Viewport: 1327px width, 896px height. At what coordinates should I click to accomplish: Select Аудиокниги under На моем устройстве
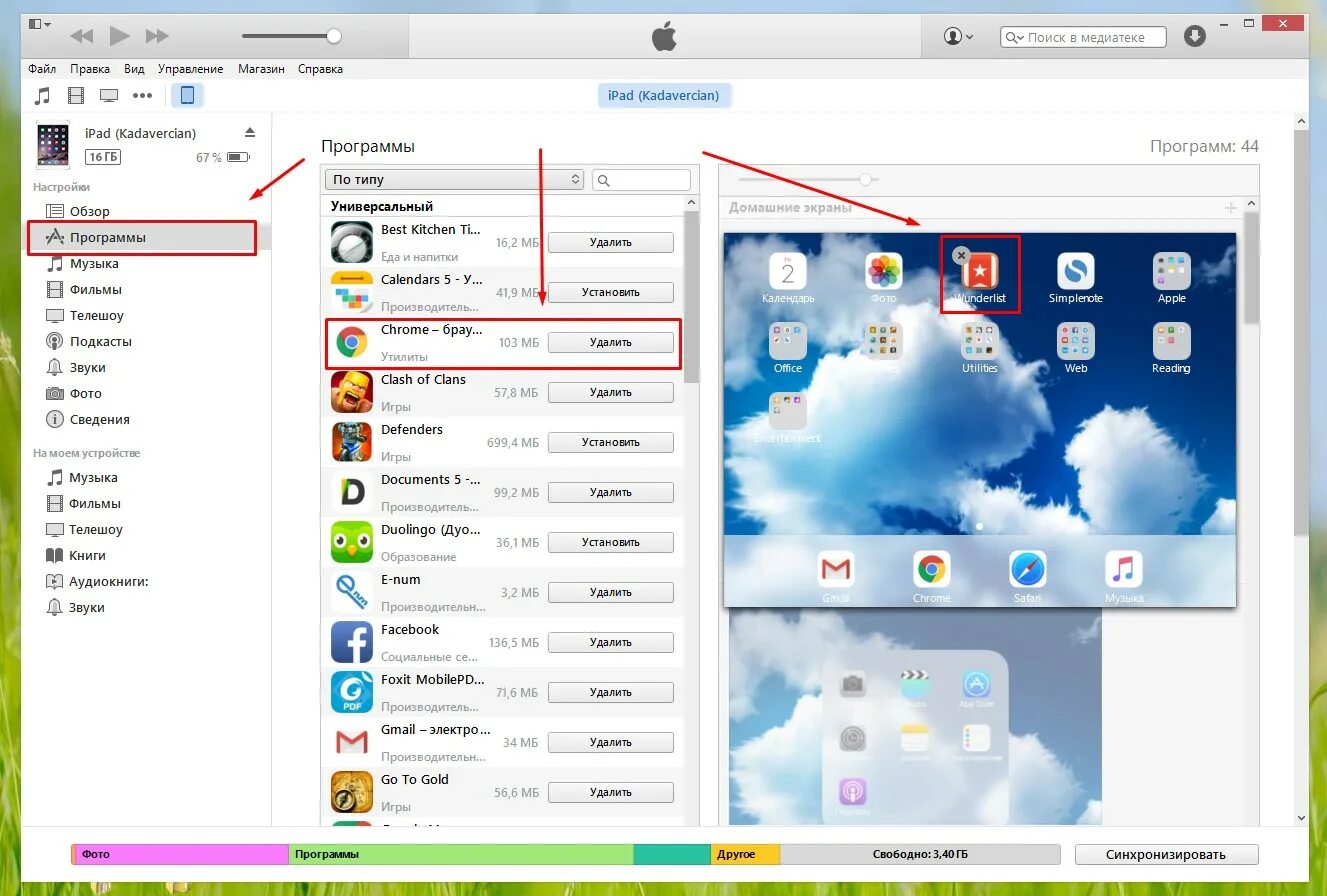(x=108, y=581)
